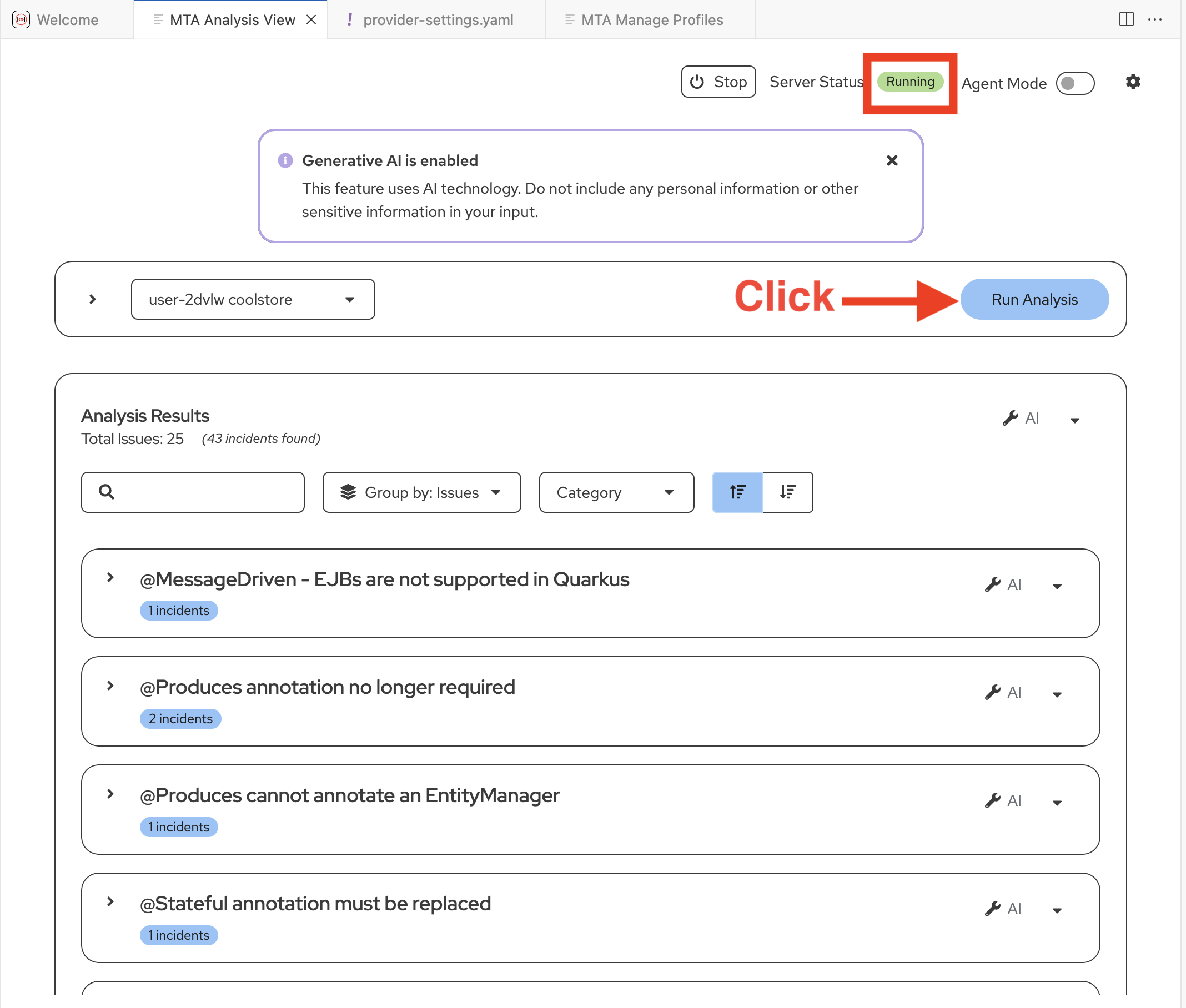Click the Run Analysis button
The width and height of the screenshot is (1186, 1008).
[1034, 299]
